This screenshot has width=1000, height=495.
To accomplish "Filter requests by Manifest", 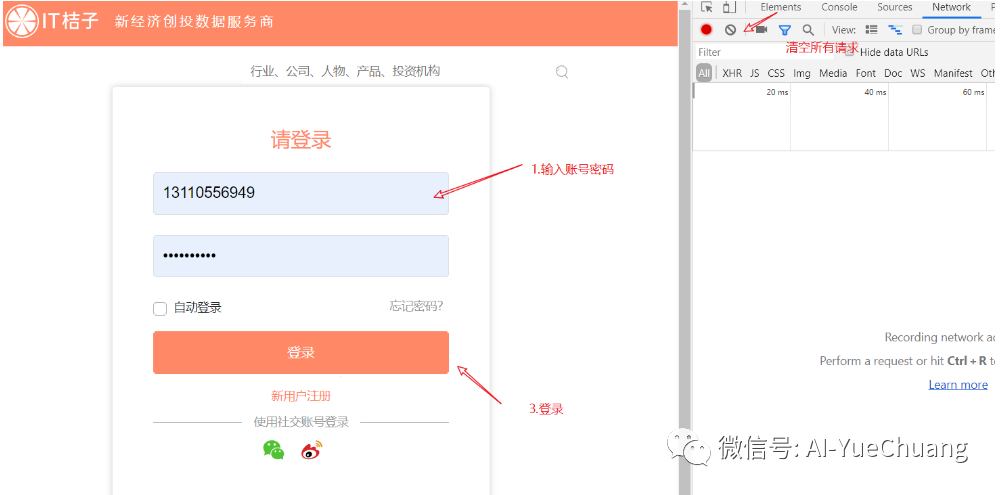I will click(953, 73).
